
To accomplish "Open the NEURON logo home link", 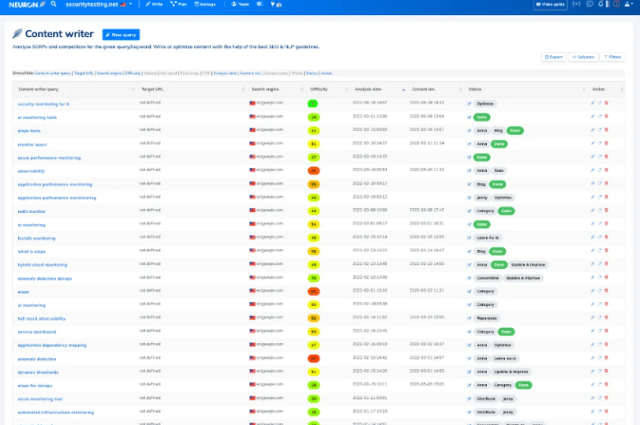I will point(22,5).
